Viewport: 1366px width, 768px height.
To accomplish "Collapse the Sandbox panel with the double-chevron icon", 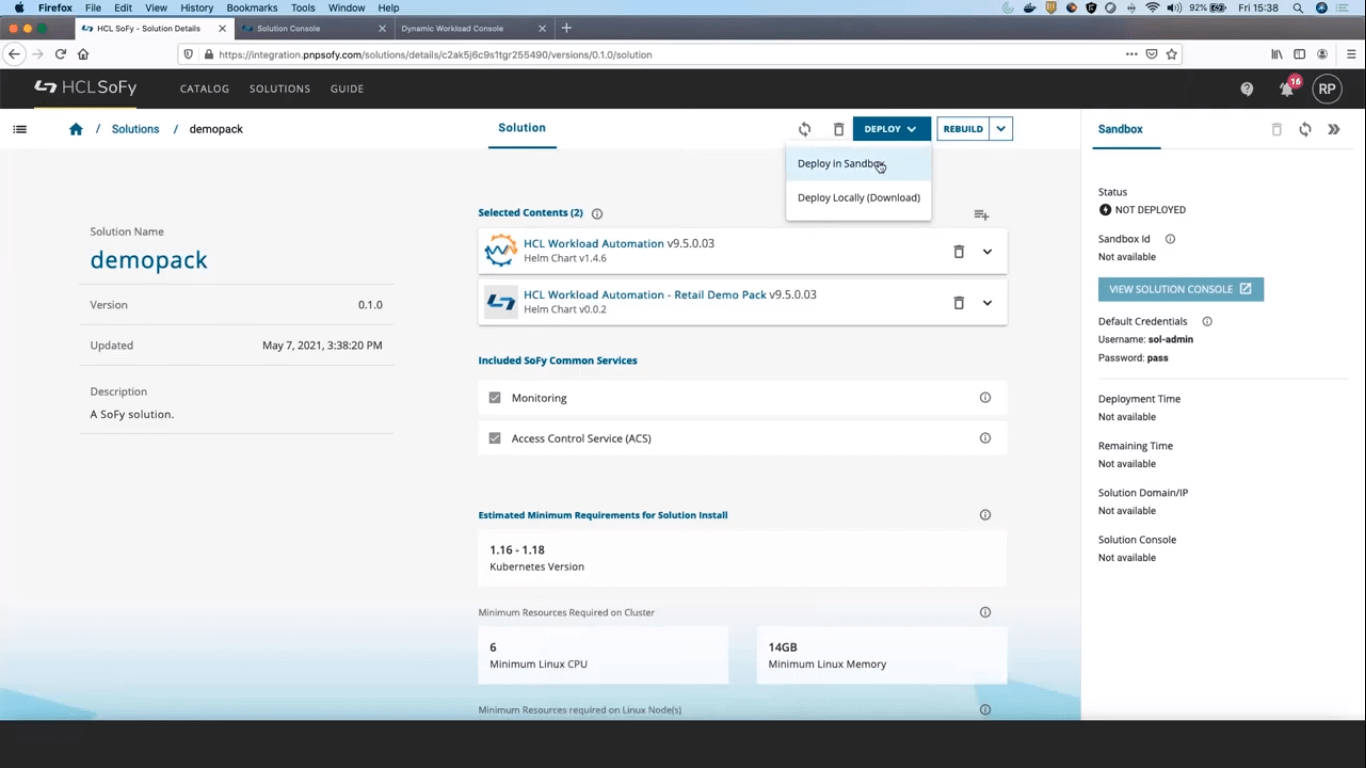I will pyautogui.click(x=1333, y=129).
